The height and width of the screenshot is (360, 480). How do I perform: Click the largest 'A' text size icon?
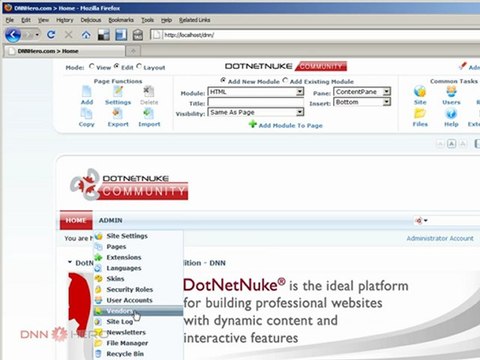[463, 144]
